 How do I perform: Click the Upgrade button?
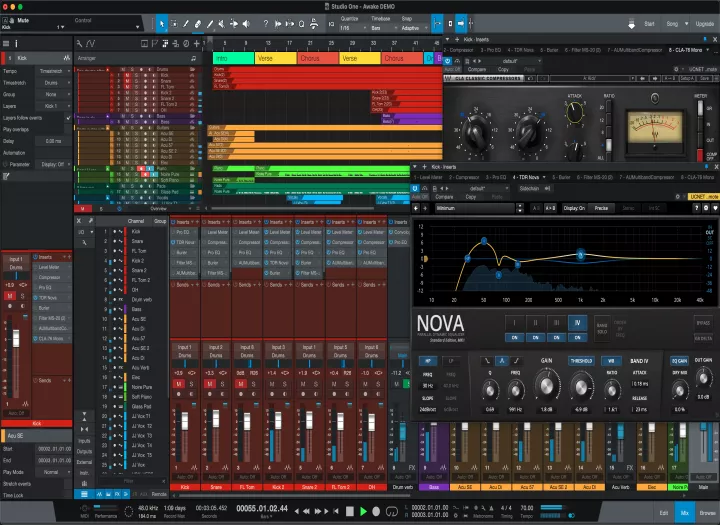[x=704, y=24]
